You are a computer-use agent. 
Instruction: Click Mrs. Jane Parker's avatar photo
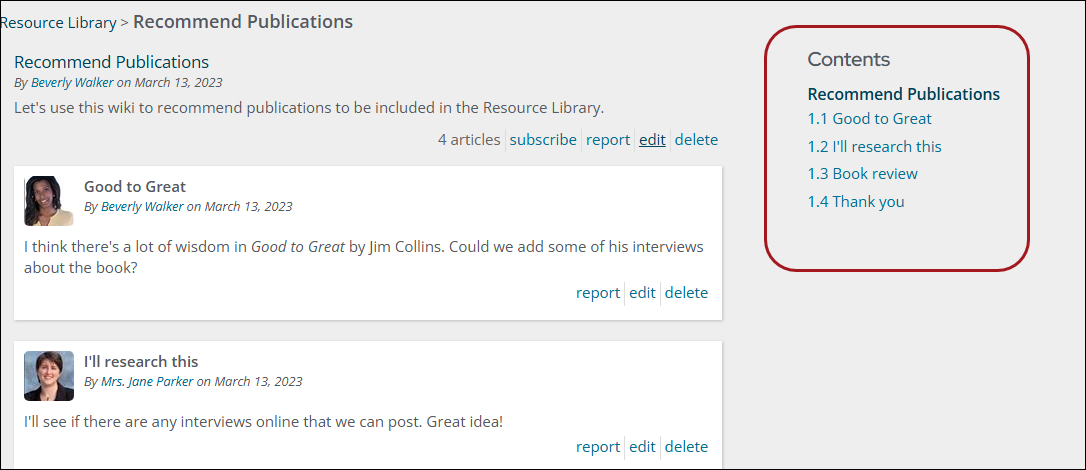click(x=48, y=376)
